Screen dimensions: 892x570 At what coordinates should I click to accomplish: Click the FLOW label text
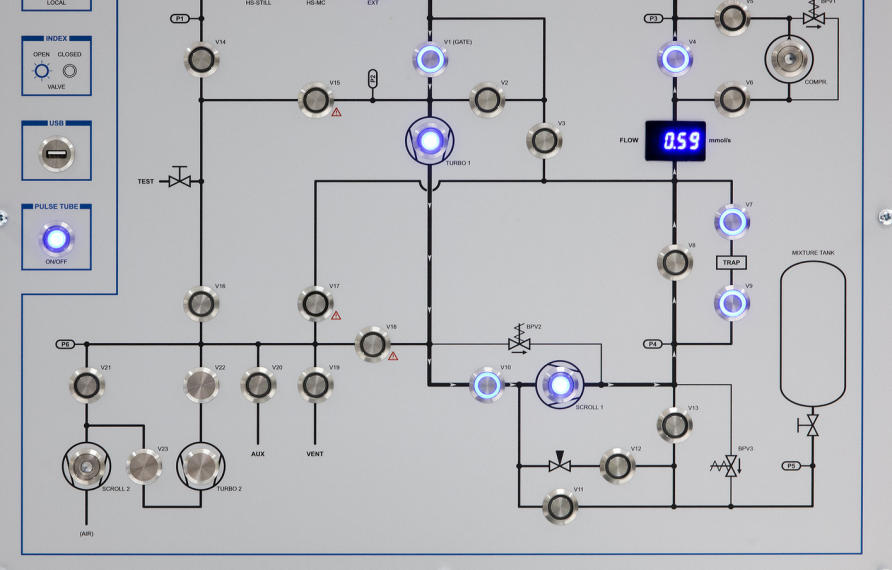click(x=629, y=140)
